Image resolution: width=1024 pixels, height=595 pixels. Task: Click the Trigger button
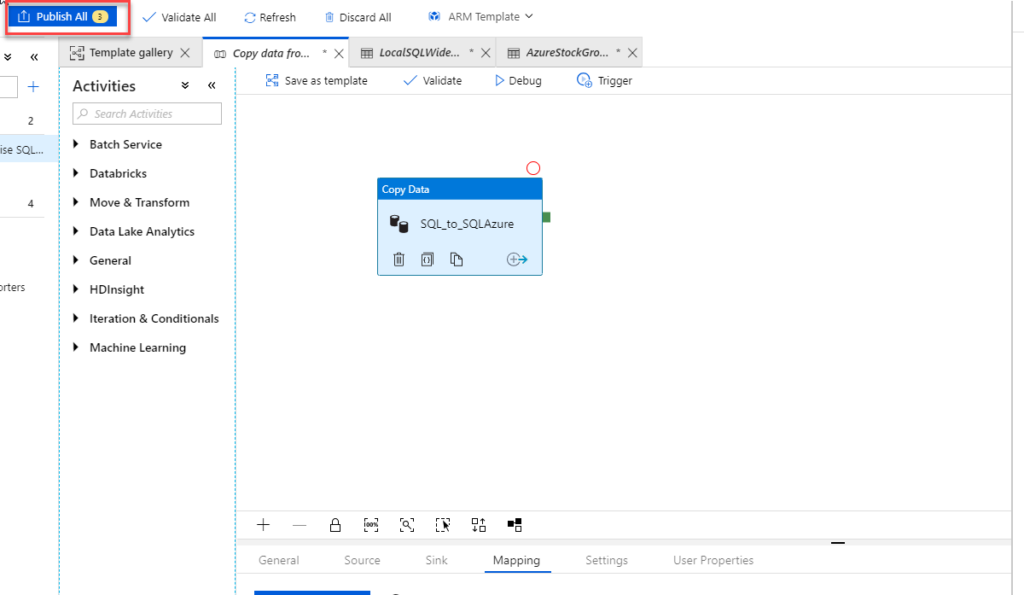[x=604, y=80]
